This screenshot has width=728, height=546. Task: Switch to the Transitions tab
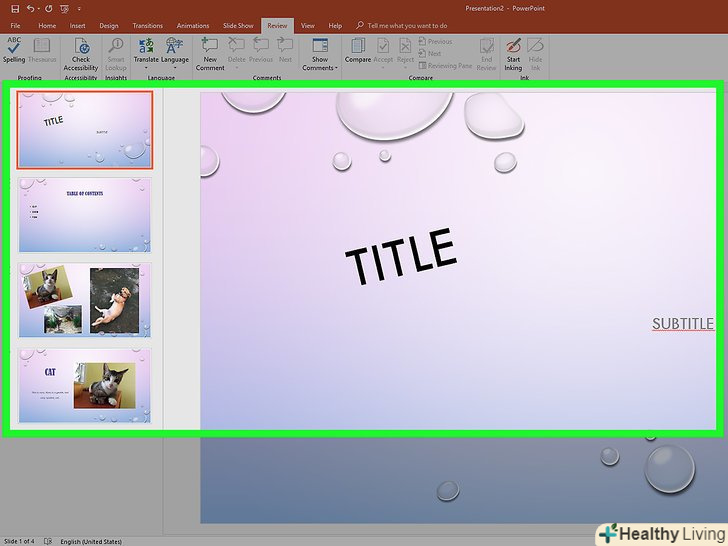pos(147,26)
